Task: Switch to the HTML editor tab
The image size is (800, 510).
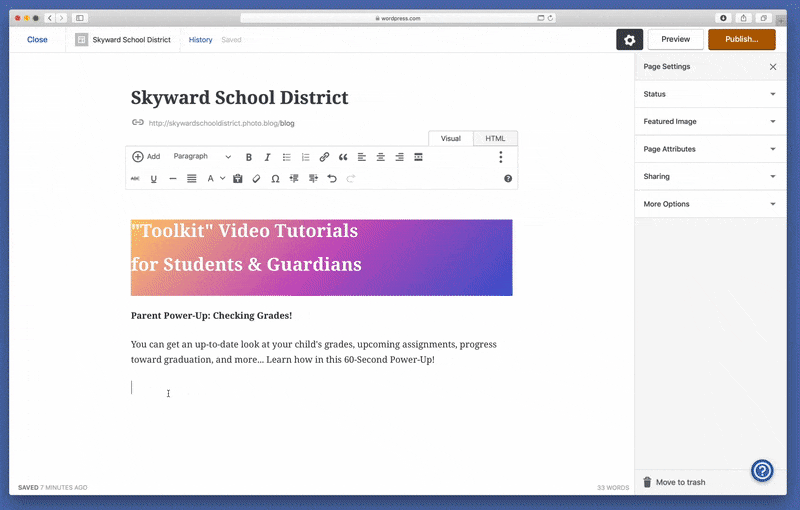Action: point(495,138)
